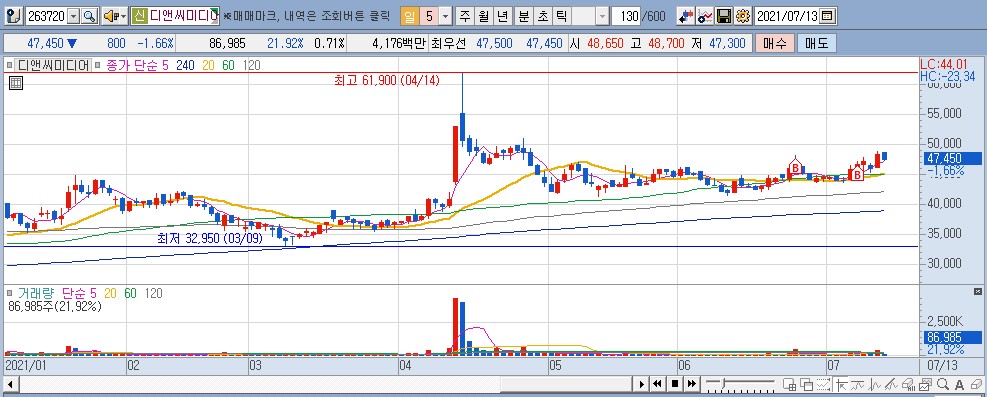987x397 pixels.
Task: Click the 130 bar count input field
Action: tap(626, 16)
